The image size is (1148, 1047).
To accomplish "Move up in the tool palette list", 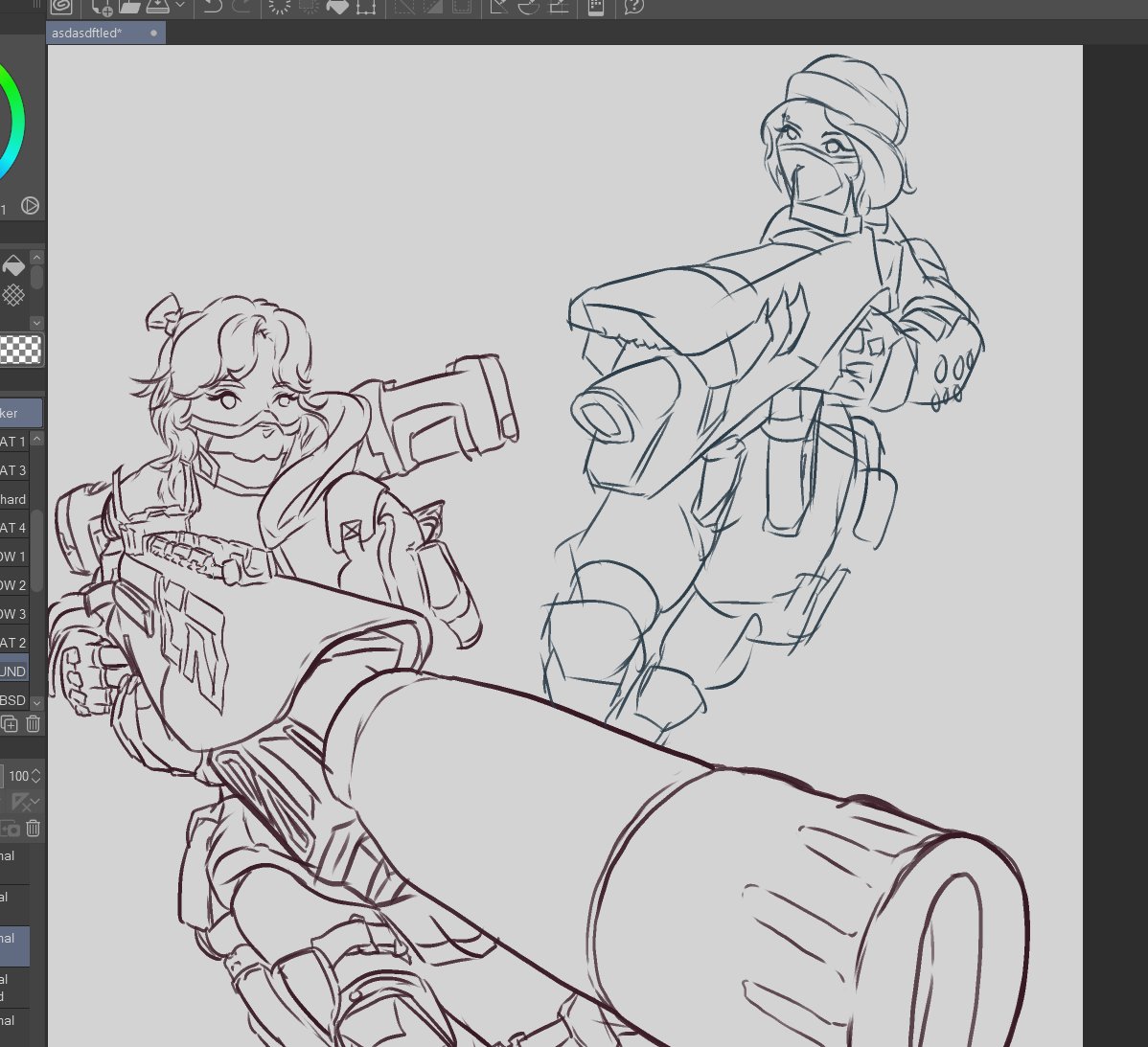I will 36,258.
